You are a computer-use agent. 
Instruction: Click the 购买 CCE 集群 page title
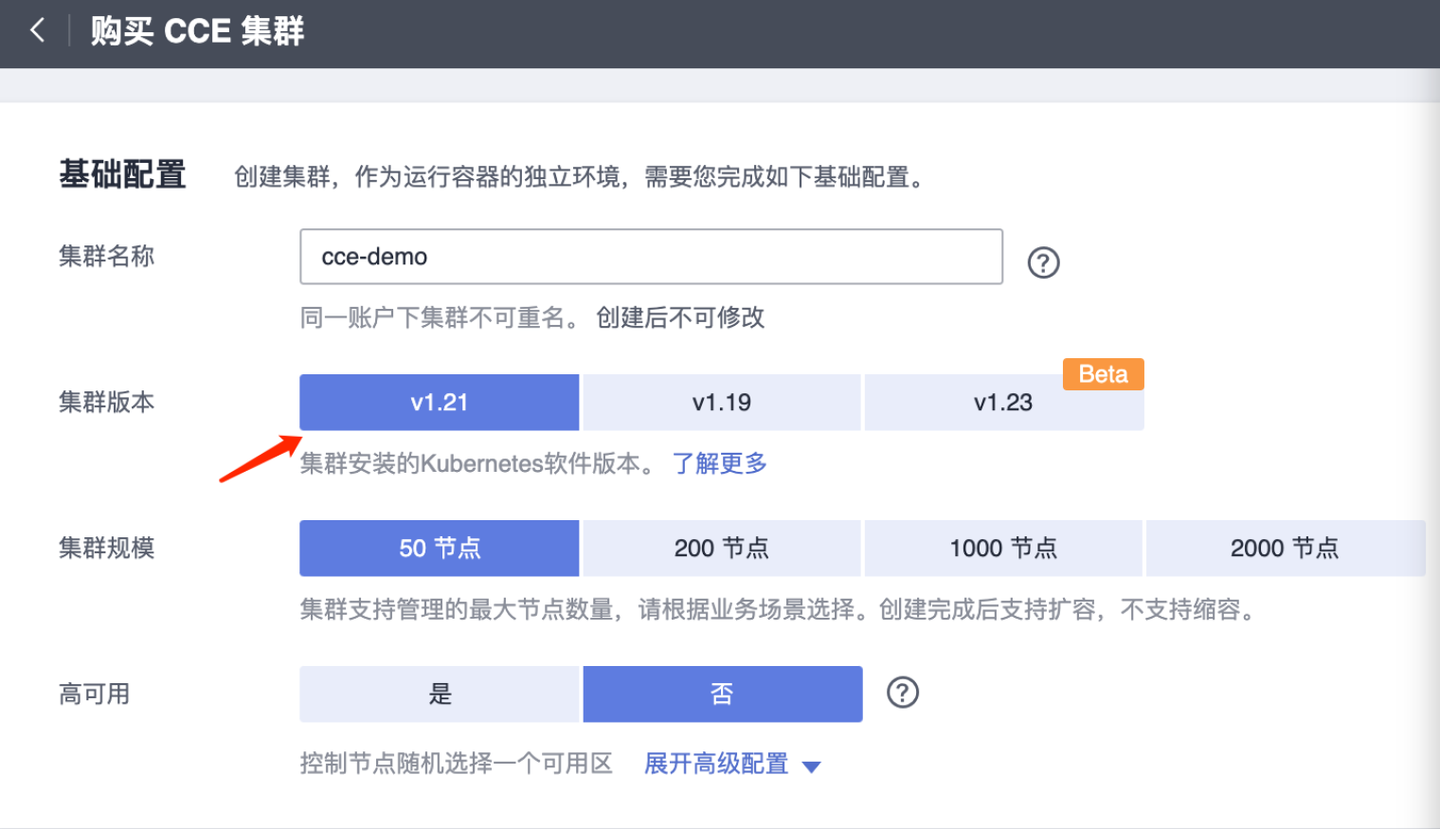197,30
